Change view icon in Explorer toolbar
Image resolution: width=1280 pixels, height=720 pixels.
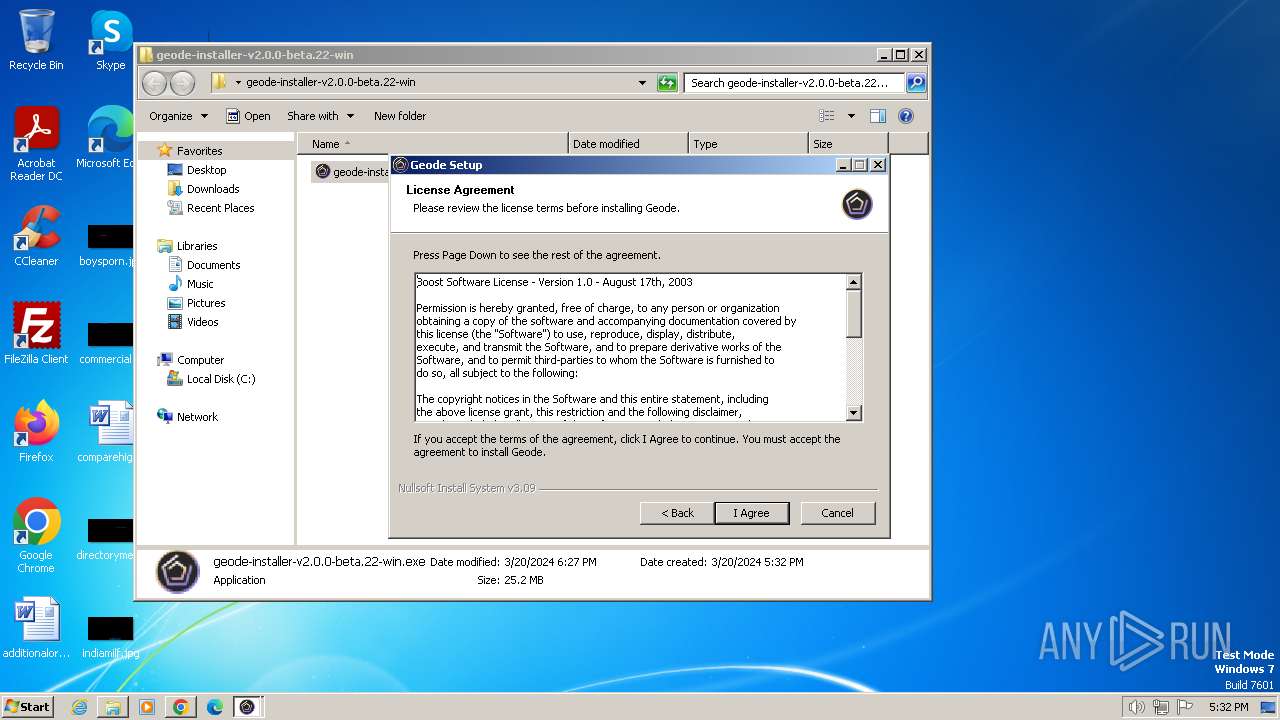point(827,116)
